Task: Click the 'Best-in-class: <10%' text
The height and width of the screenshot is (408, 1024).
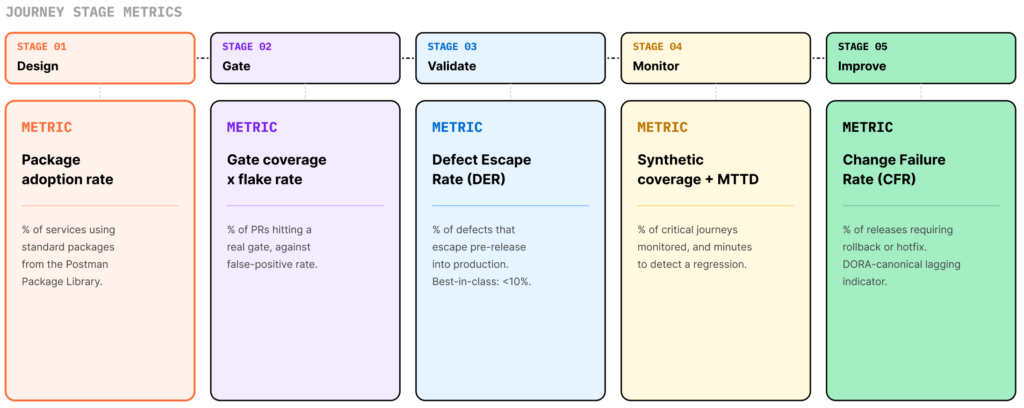Action: (481, 282)
